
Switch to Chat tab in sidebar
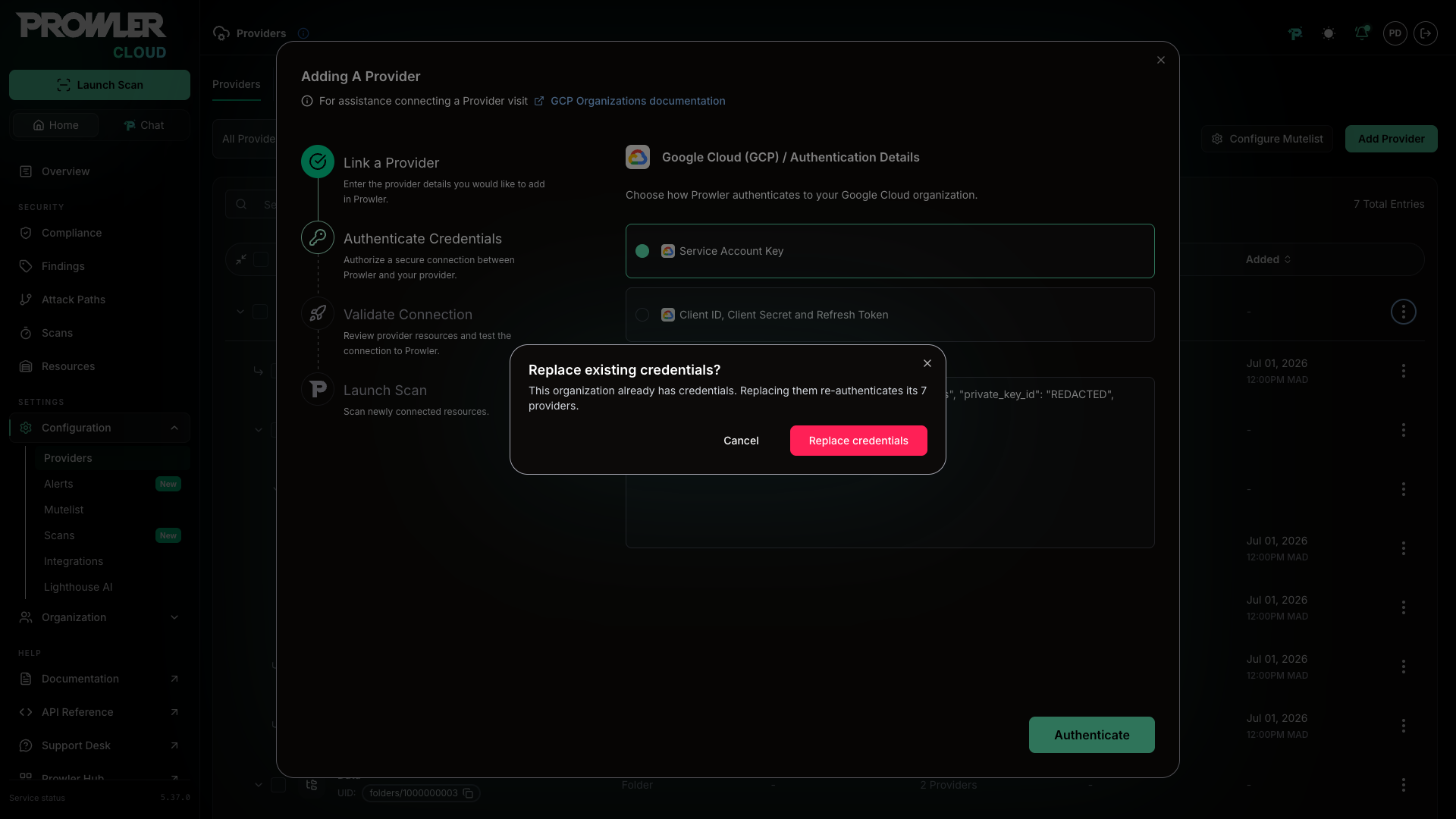point(143,125)
